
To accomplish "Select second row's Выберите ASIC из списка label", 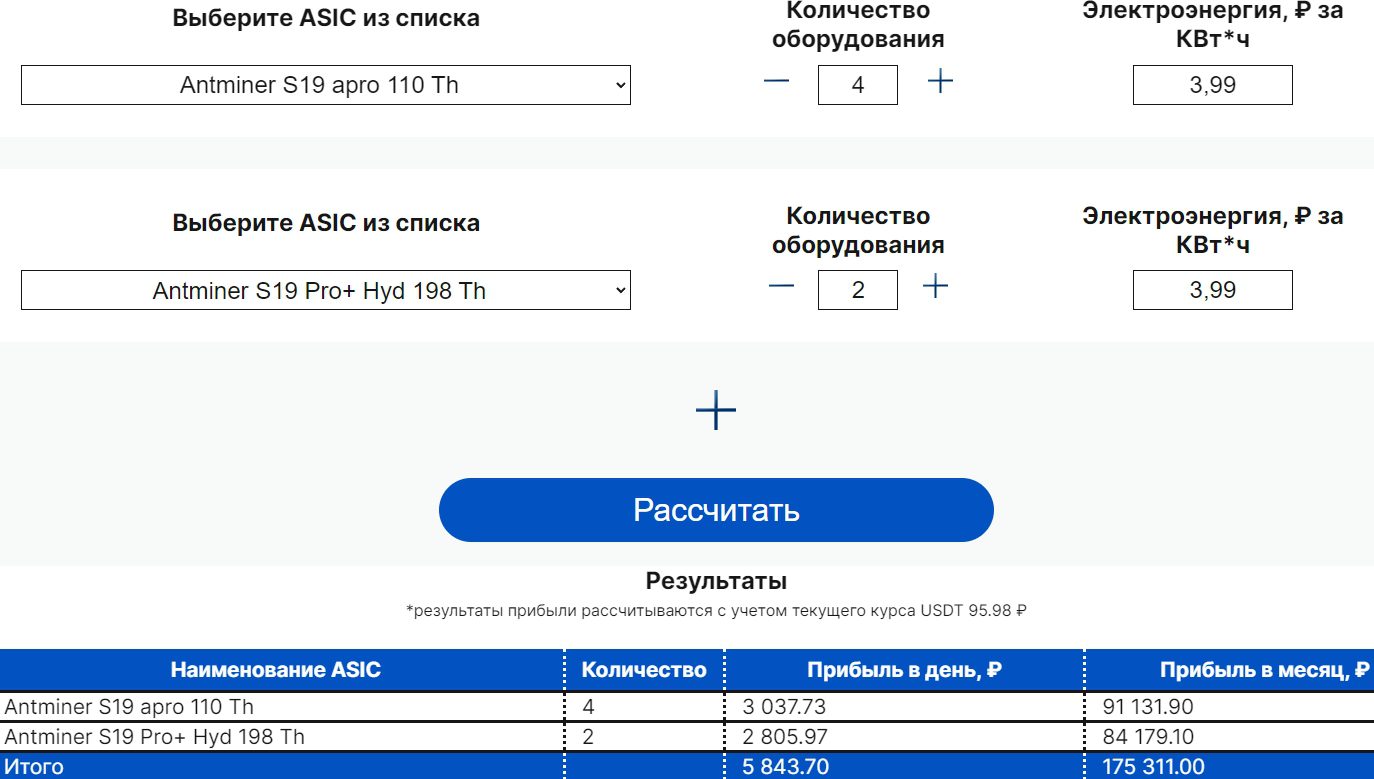I will tap(326, 222).
